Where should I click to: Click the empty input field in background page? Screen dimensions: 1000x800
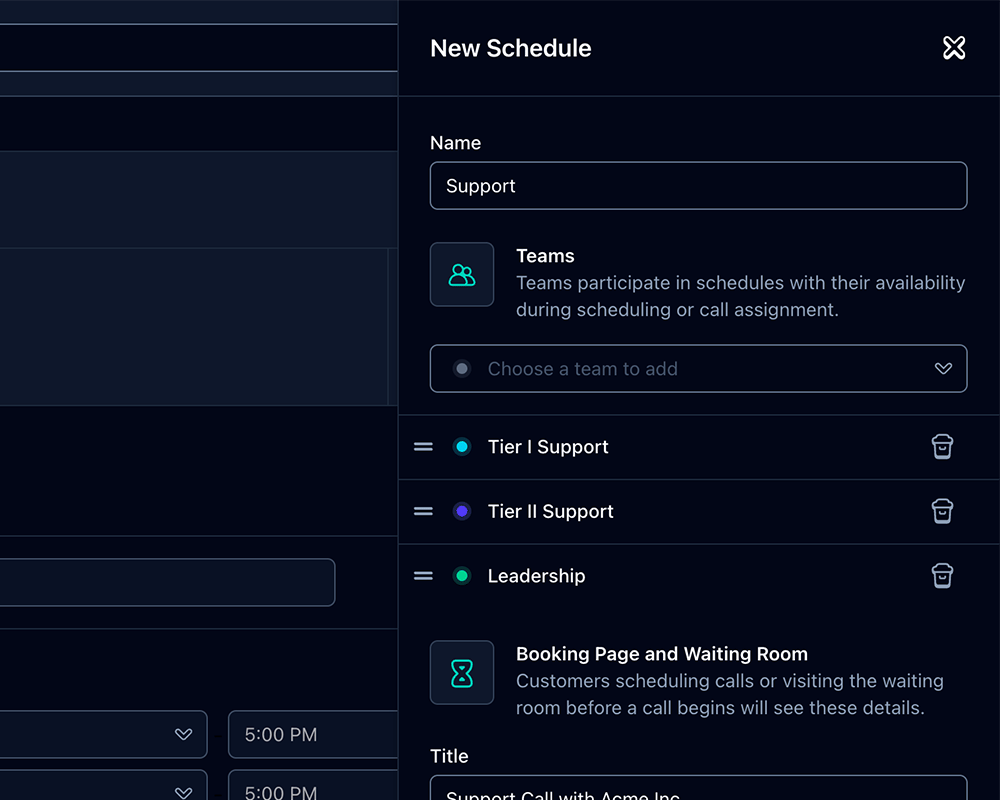tap(167, 582)
